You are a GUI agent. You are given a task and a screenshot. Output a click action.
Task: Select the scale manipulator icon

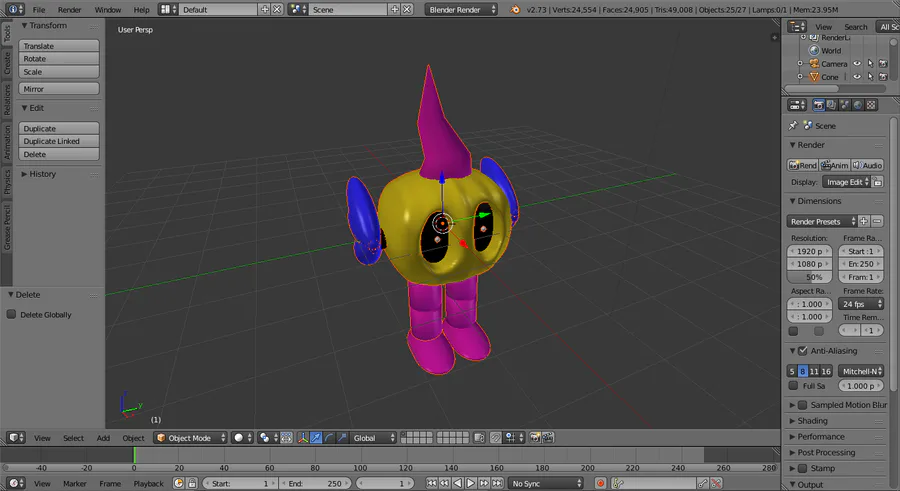(342, 438)
